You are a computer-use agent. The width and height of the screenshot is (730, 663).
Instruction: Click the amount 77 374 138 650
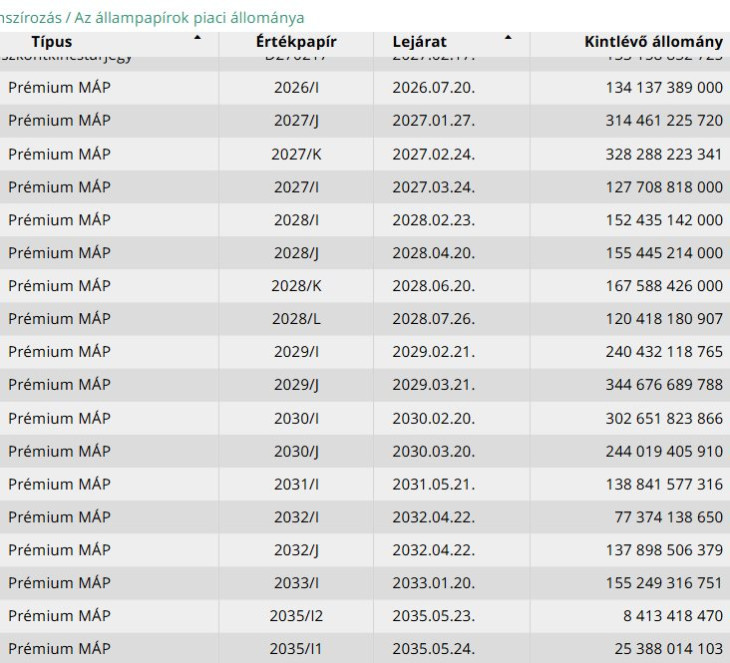(668, 517)
